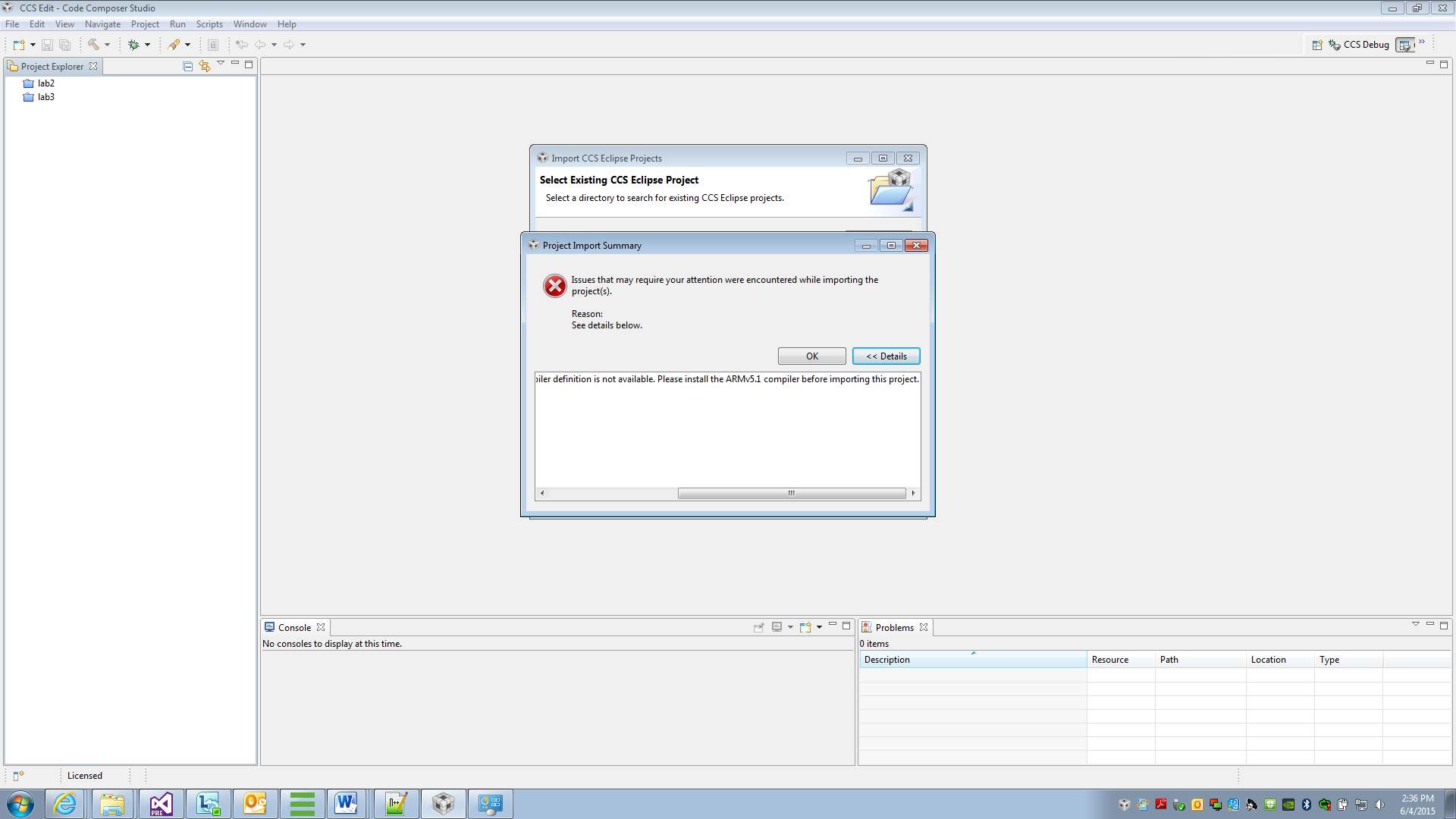Click the hammer Build icon

pos(93,45)
